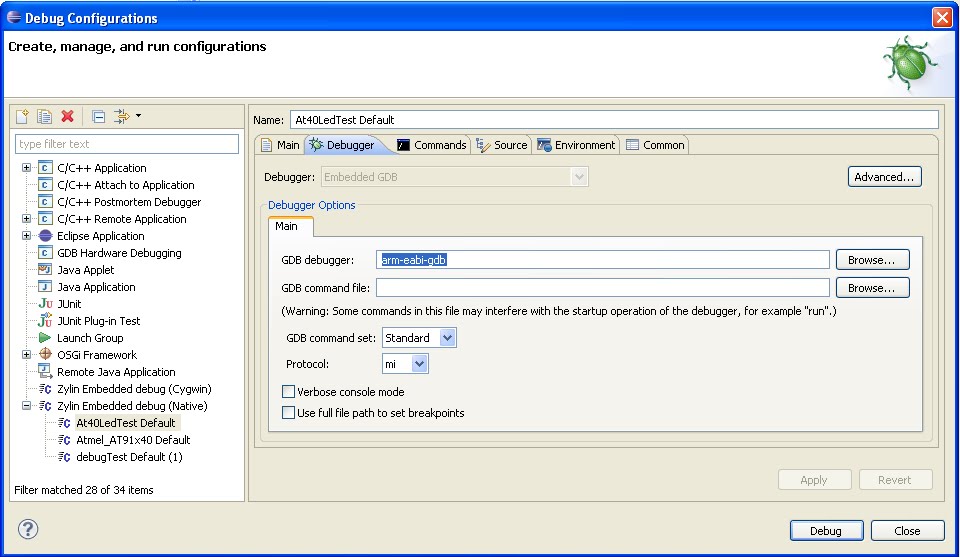Click the C/C++ Postmortem Debugger icon
Viewport: 960px width, 557px height.
[45, 202]
